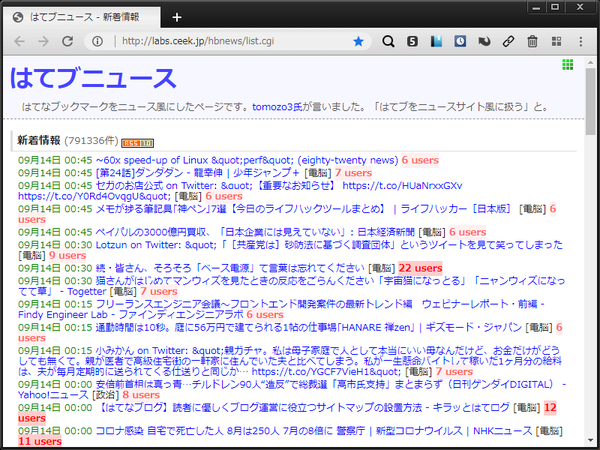Open the magnifier search extension

pyautogui.click(x=388, y=41)
